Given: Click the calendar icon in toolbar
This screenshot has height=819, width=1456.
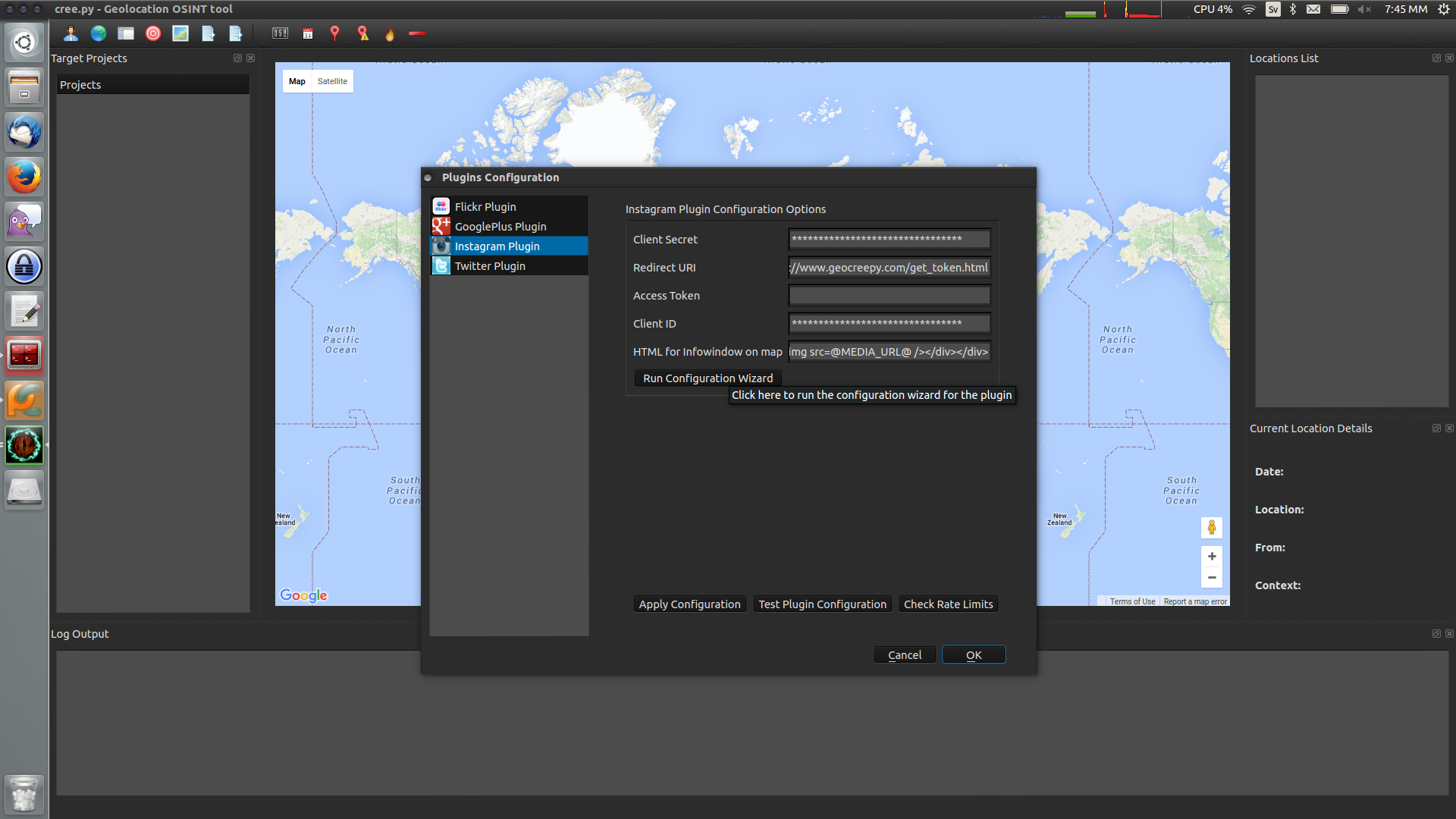Looking at the screenshot, I should pos(308,33).
